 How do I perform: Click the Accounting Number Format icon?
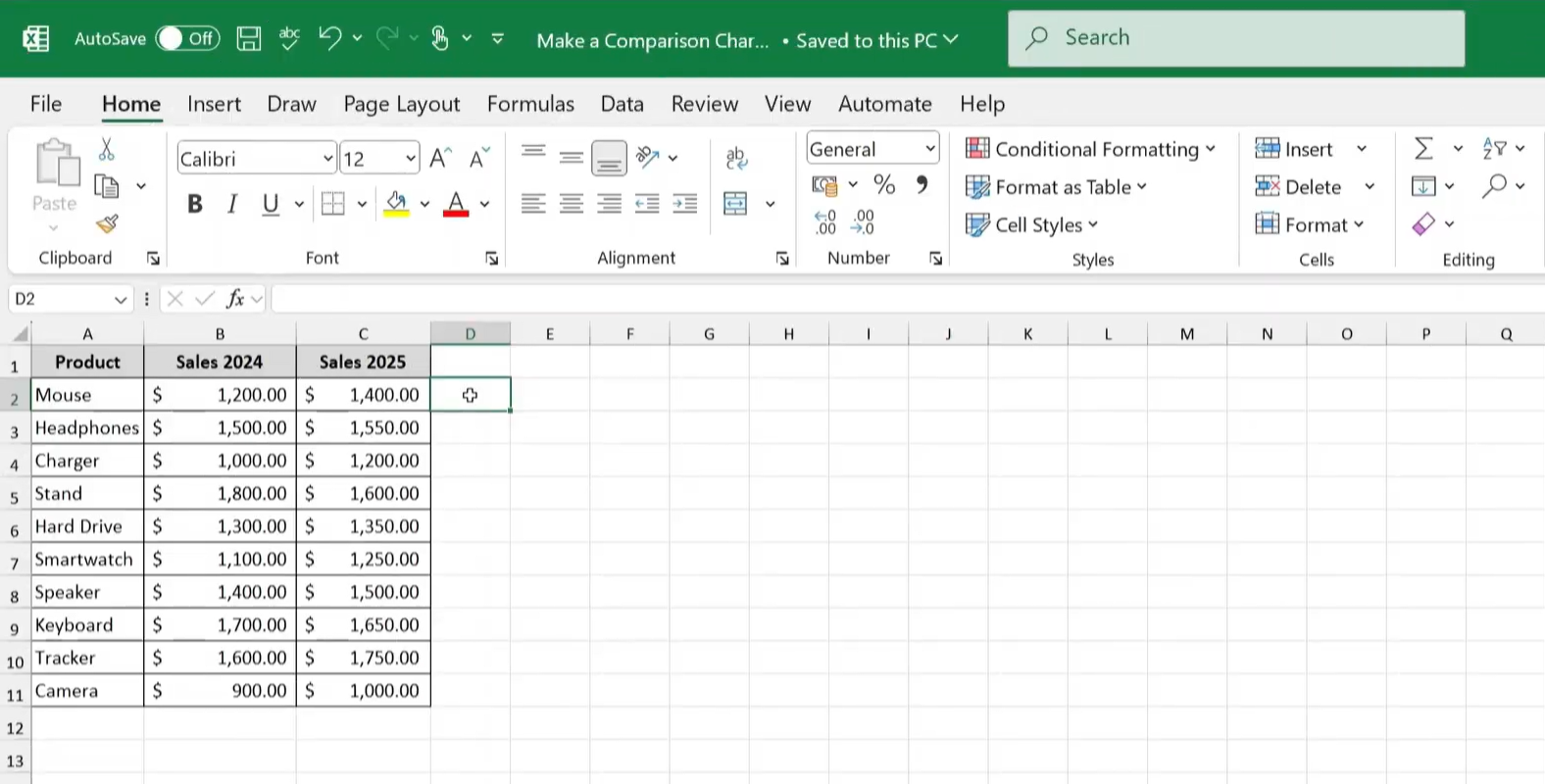[824, 185]
